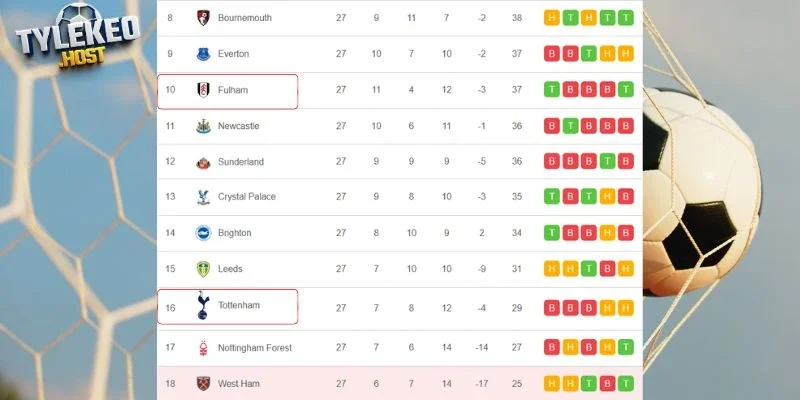Open the Nottingham Forest team page
The height and width of the screenshot is (400, 800).
(x=255, y=348)
